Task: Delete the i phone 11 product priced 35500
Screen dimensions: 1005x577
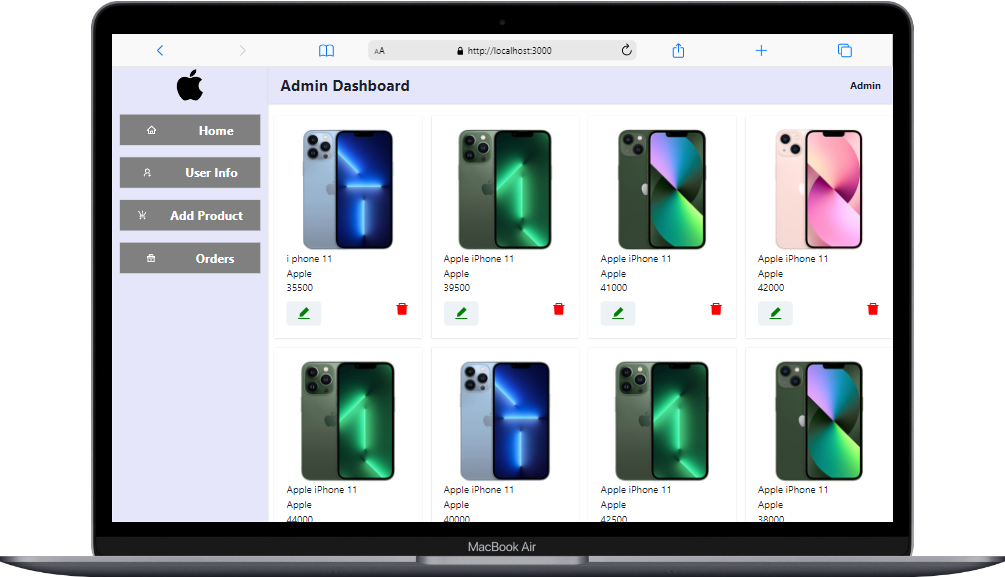Action: coord(402,309)
